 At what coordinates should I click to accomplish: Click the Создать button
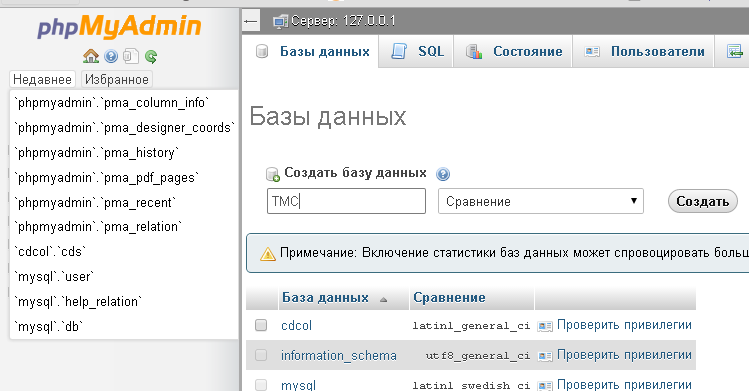(x=703, y=201)
